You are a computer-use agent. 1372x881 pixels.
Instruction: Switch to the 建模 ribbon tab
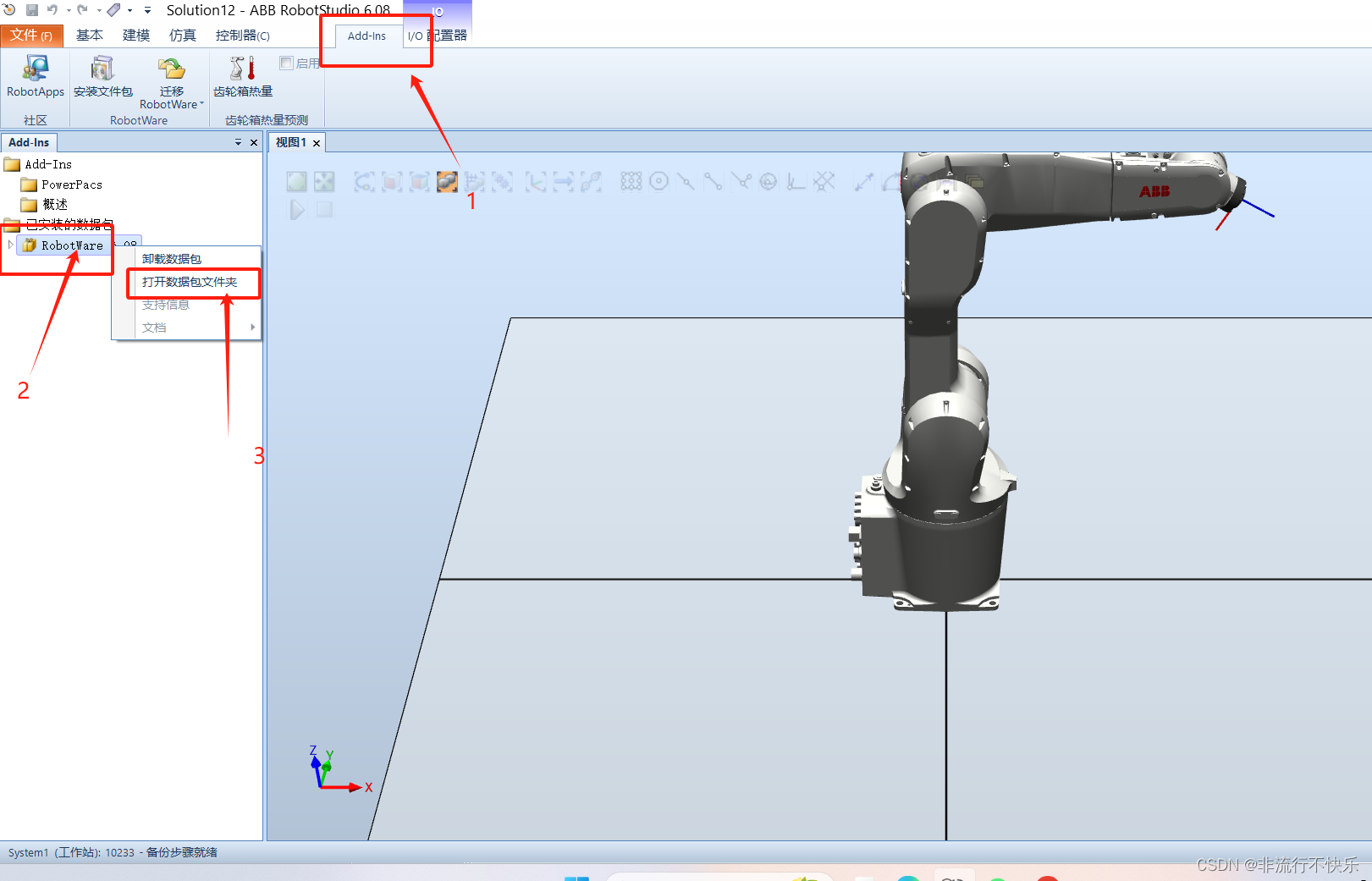135,36
